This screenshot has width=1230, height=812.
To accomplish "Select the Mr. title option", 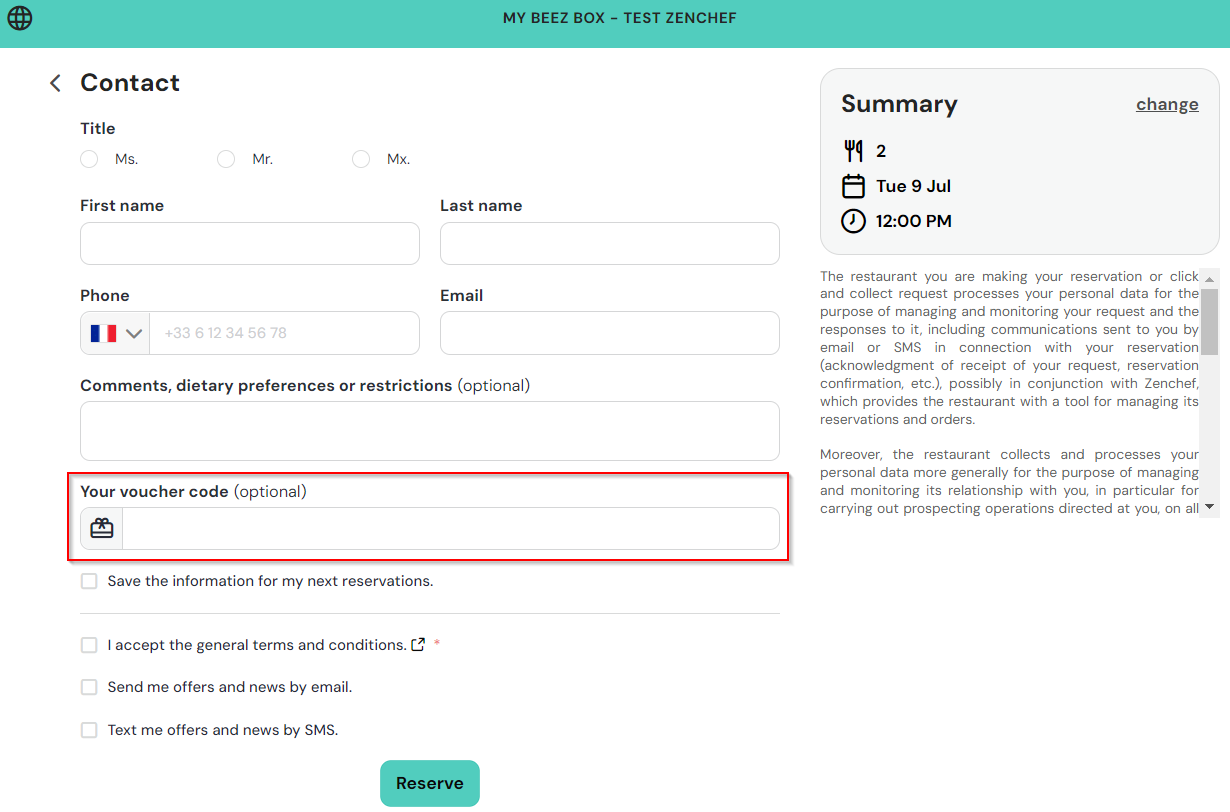I will (x=226, y=159).
